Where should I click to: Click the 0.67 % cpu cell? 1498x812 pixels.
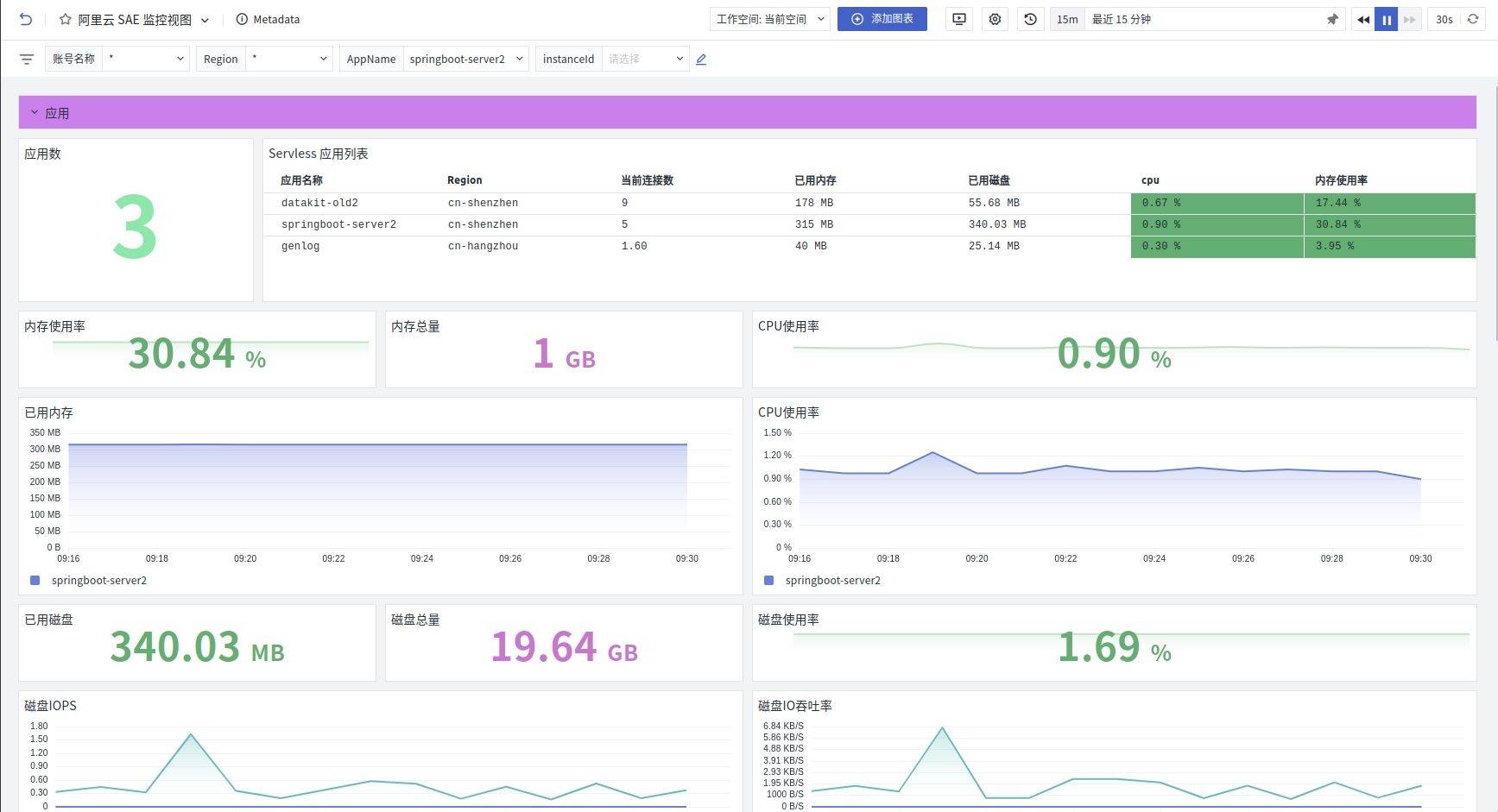click(x=1217, y=203)
